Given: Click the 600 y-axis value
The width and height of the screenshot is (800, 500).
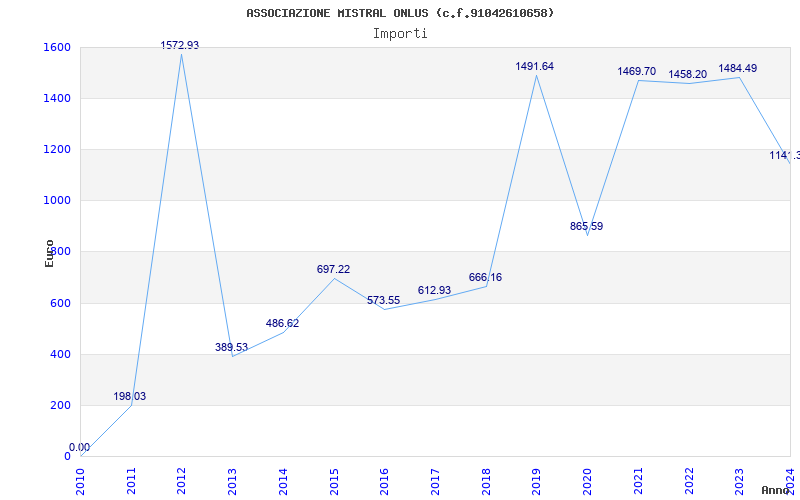Looking at the screenshot, I should coord(61,303).
